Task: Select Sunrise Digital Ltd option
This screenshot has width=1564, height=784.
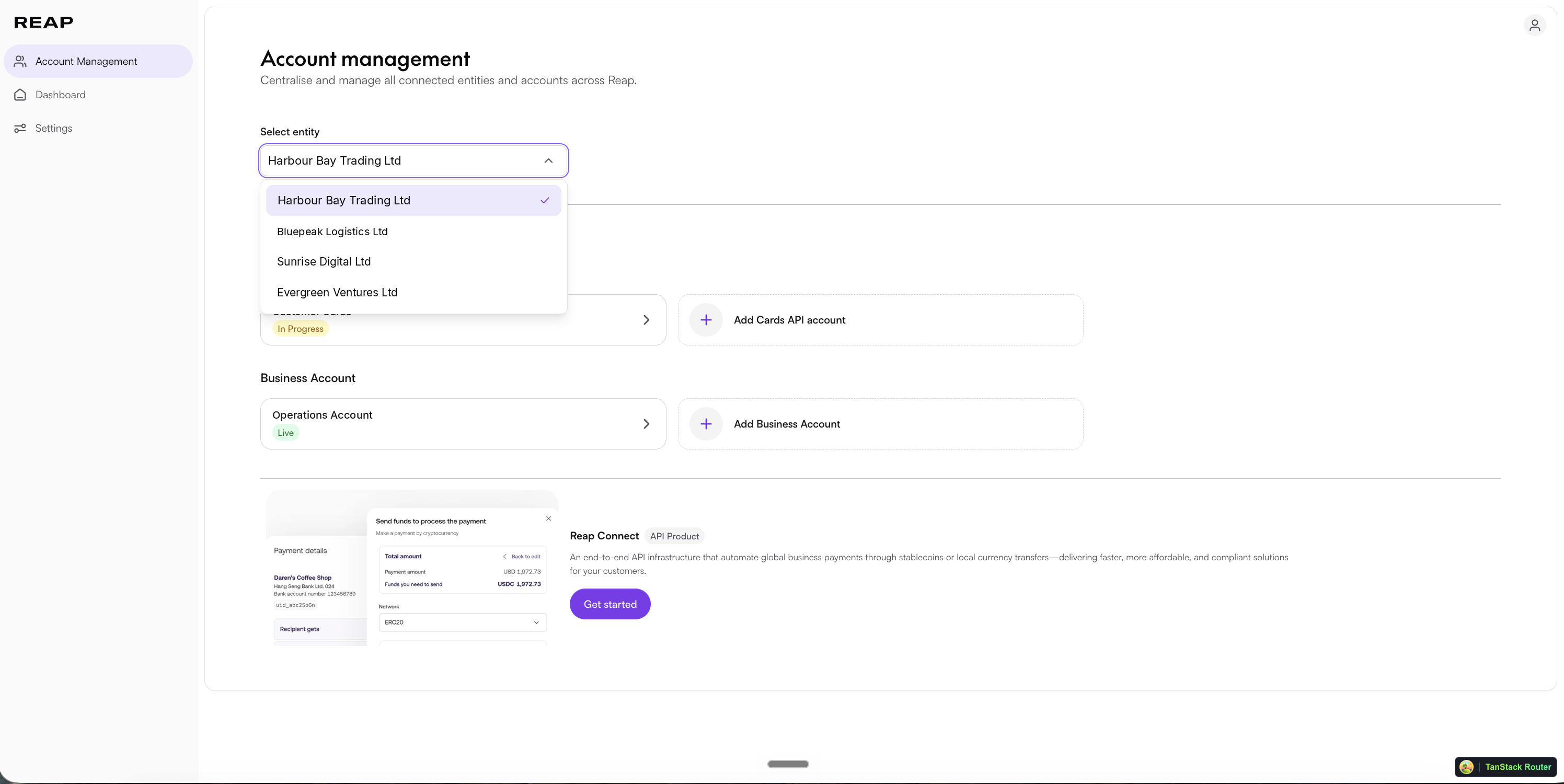Action: click(x=413, y=262)
